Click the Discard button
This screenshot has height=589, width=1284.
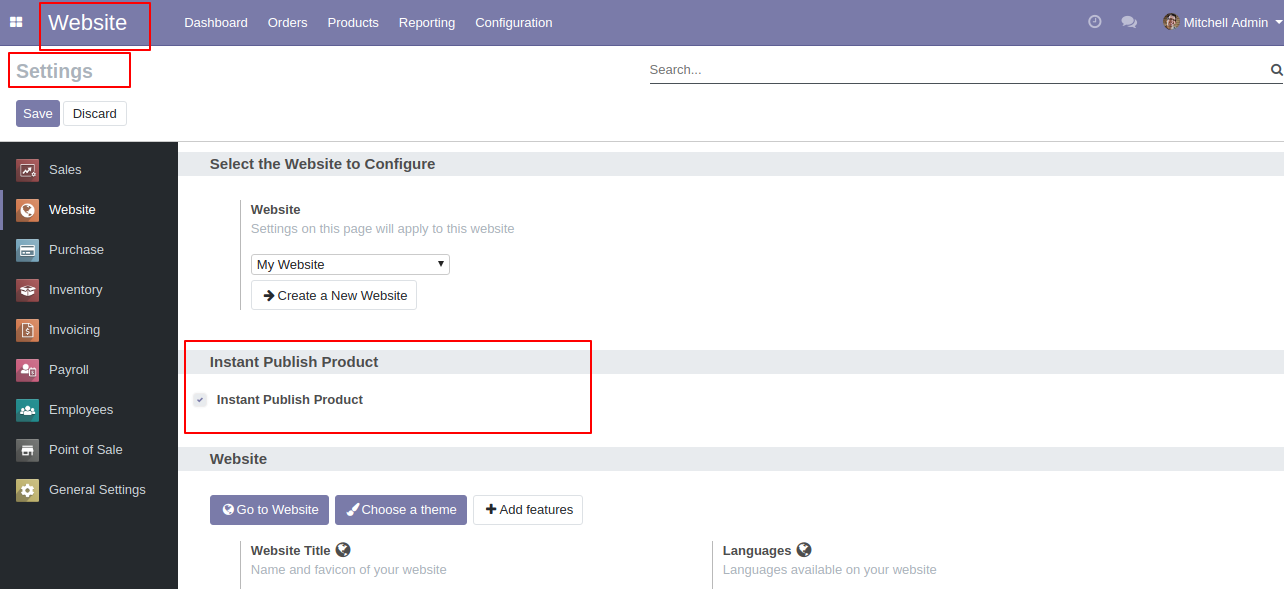[95, 113]
